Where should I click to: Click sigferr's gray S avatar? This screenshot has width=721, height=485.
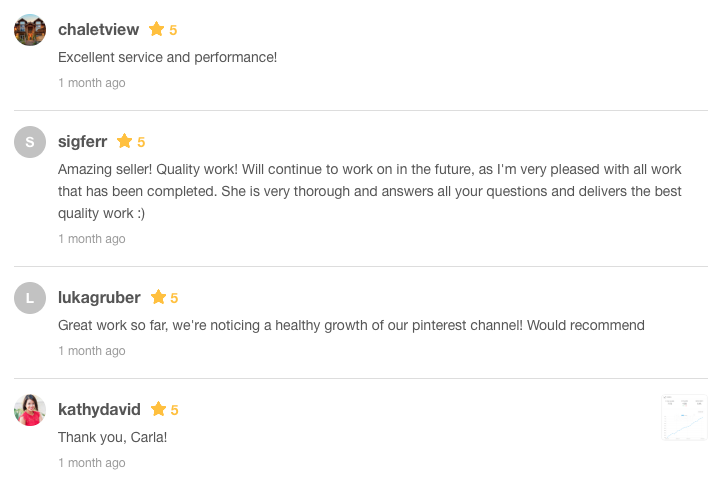coord(30,142)
